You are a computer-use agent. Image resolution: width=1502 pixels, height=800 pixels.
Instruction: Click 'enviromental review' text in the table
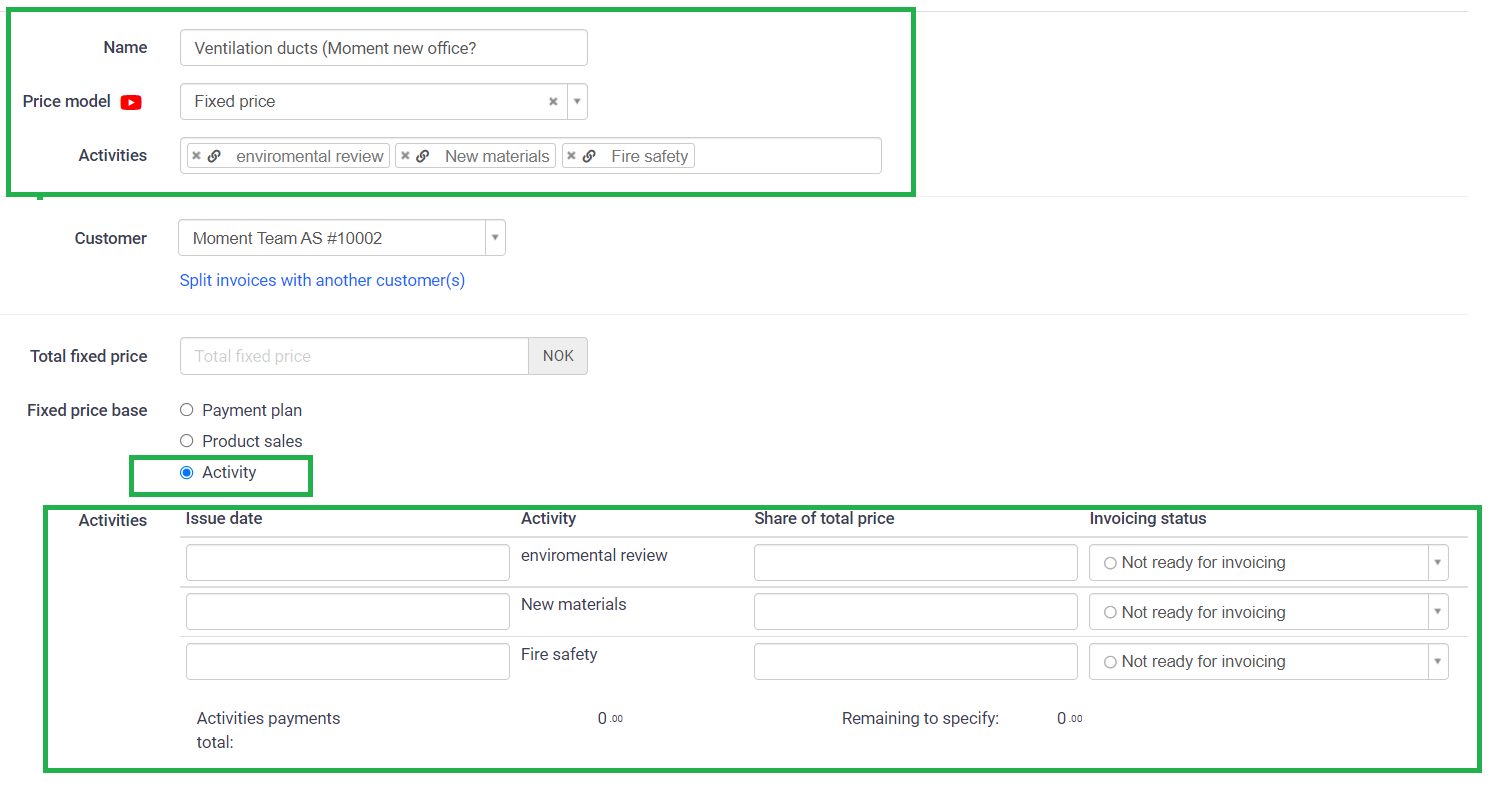tap(594, 556)
